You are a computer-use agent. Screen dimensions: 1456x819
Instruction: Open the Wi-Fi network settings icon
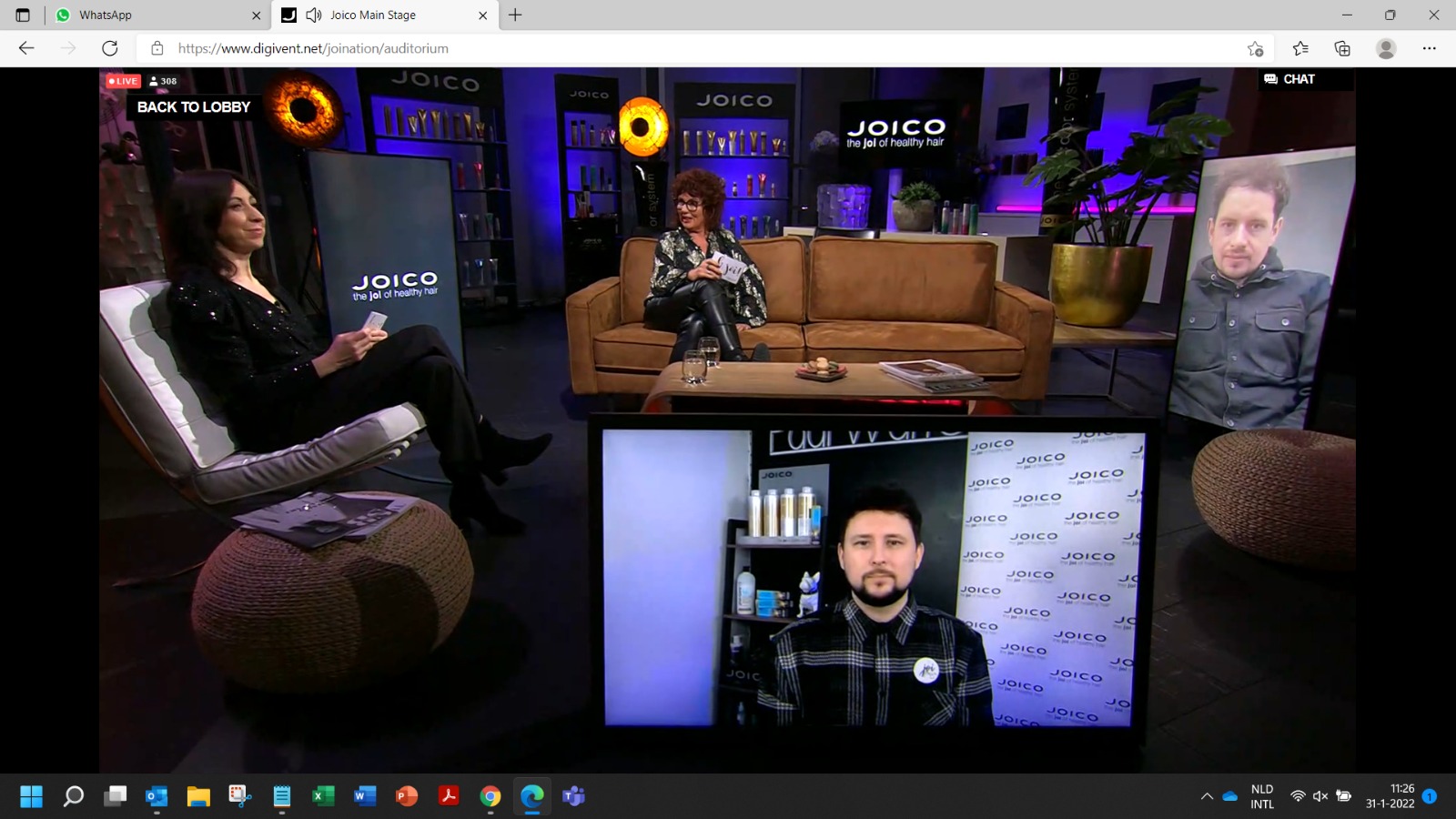[1298, 796]
